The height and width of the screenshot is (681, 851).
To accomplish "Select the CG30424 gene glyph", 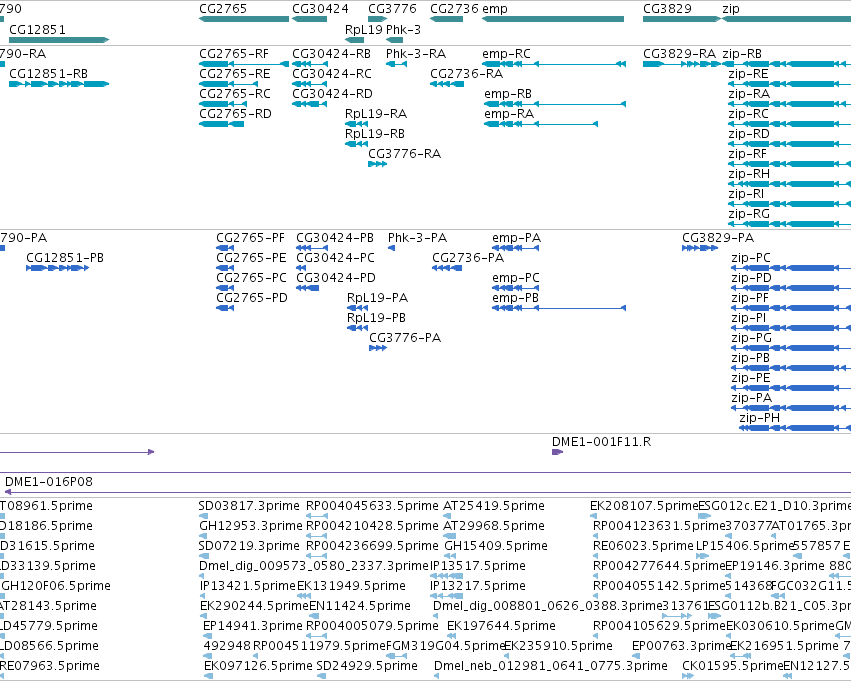I will tap(309, 19).
